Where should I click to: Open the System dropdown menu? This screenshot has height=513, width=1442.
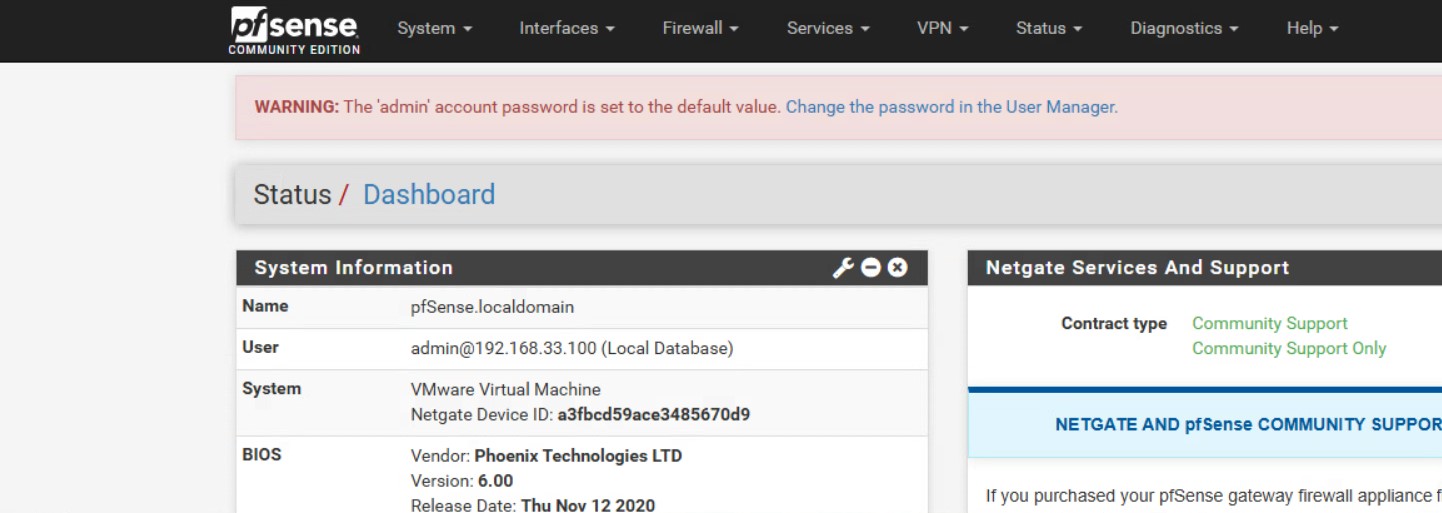434,28
